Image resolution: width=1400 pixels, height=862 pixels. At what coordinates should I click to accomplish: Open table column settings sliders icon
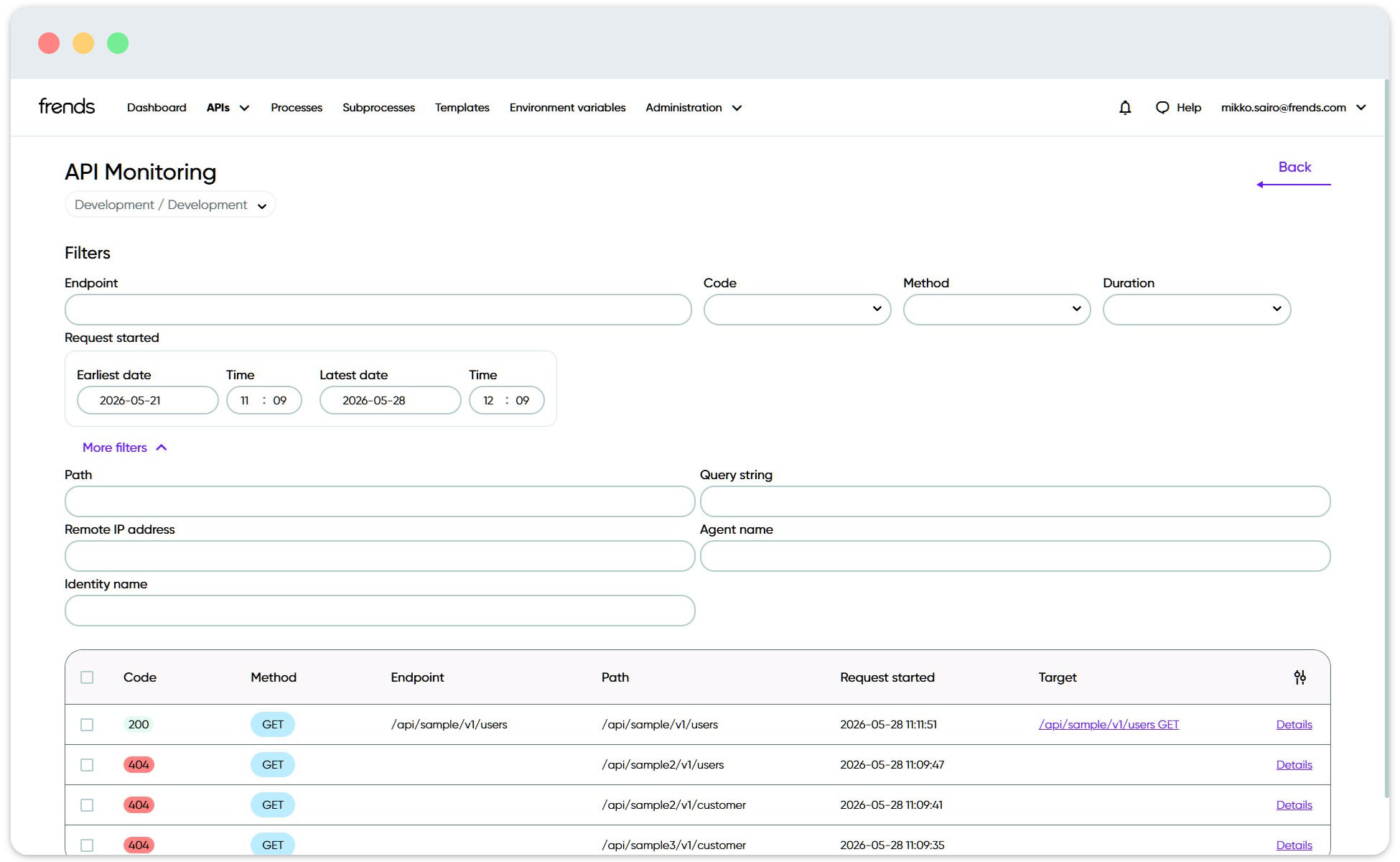[1299, 677]
